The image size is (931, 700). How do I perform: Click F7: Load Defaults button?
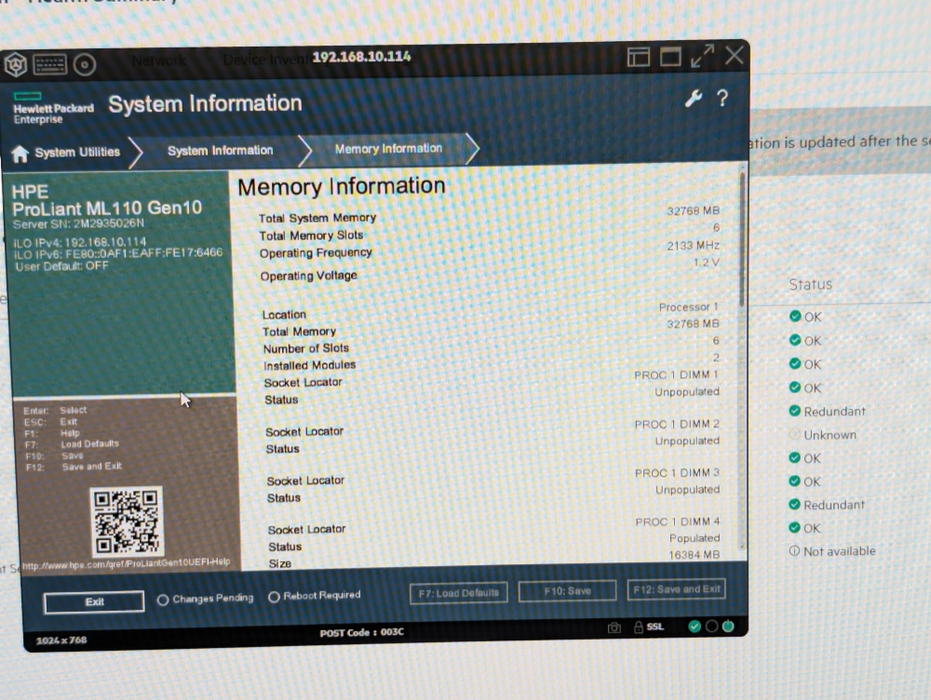coord(458,593)
